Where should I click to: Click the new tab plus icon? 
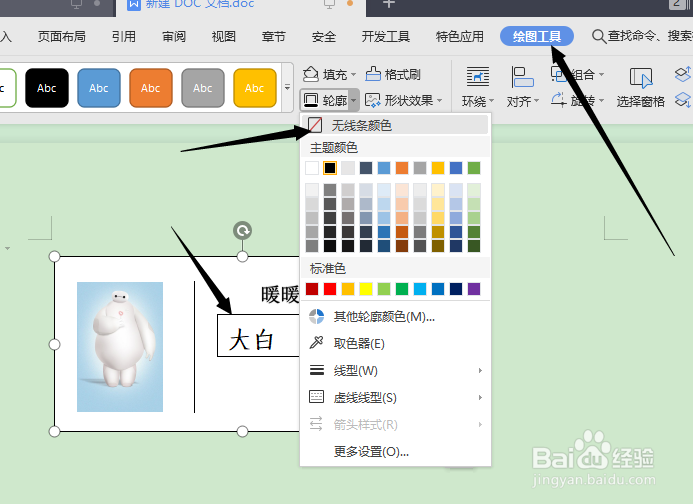pyautogui.click(x=388, y=4)
